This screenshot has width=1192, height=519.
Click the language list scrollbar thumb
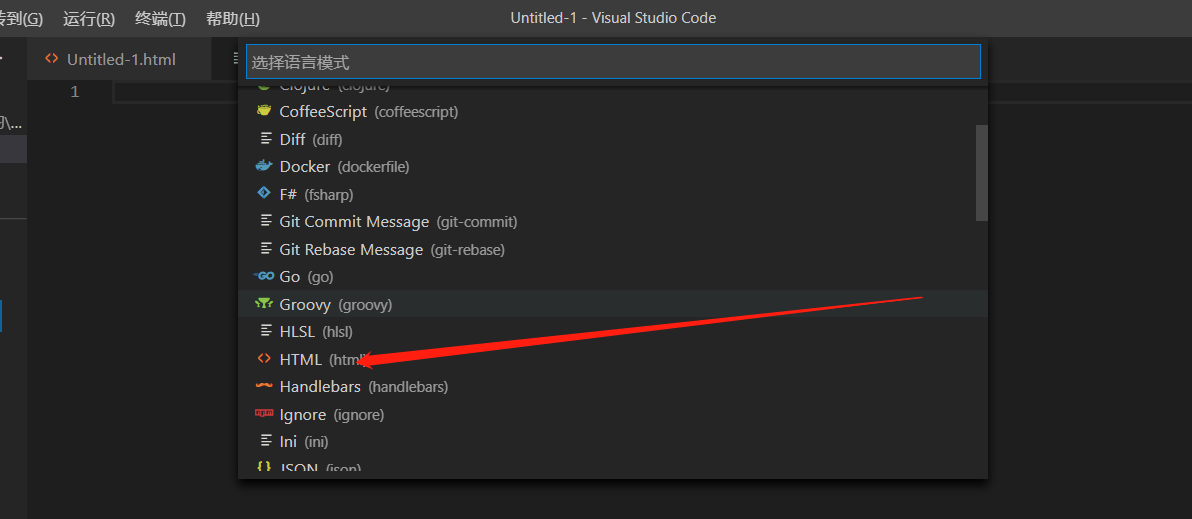coord(981,172)
